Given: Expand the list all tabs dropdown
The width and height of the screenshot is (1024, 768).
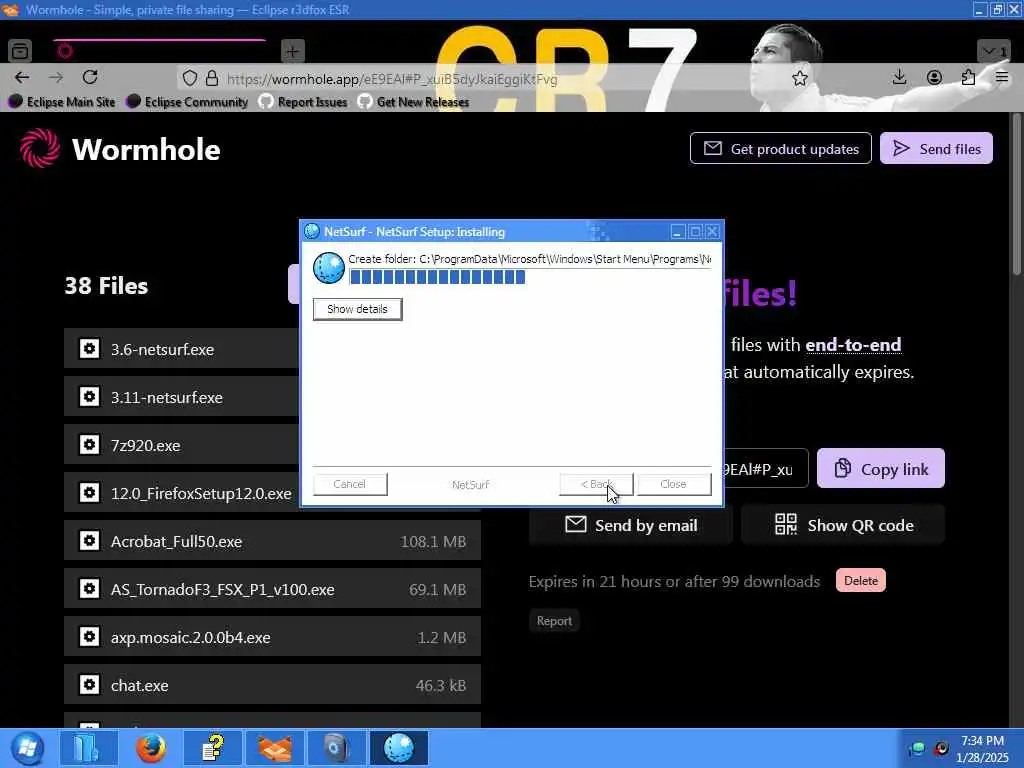Looking at the screenshot, I should pos(994,51).
